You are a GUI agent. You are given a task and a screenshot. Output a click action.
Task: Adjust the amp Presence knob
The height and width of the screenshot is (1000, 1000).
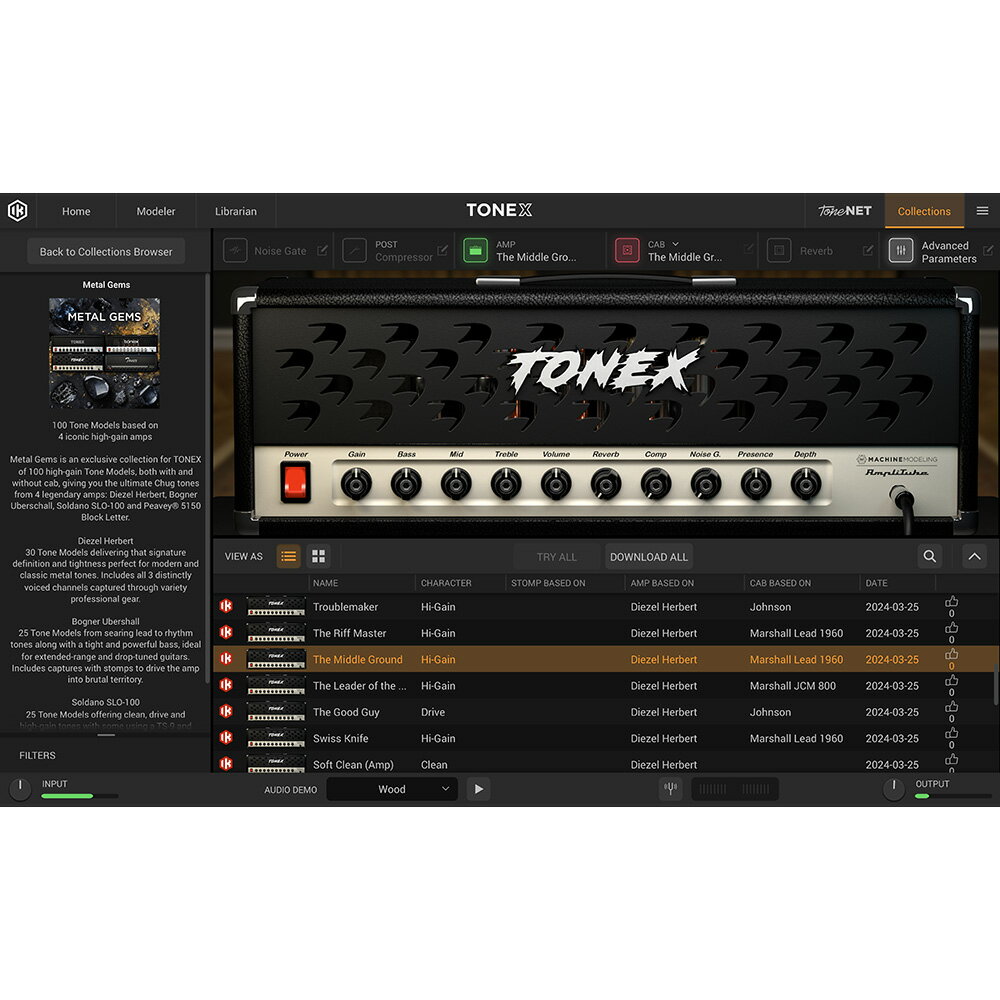pos(756,483)
